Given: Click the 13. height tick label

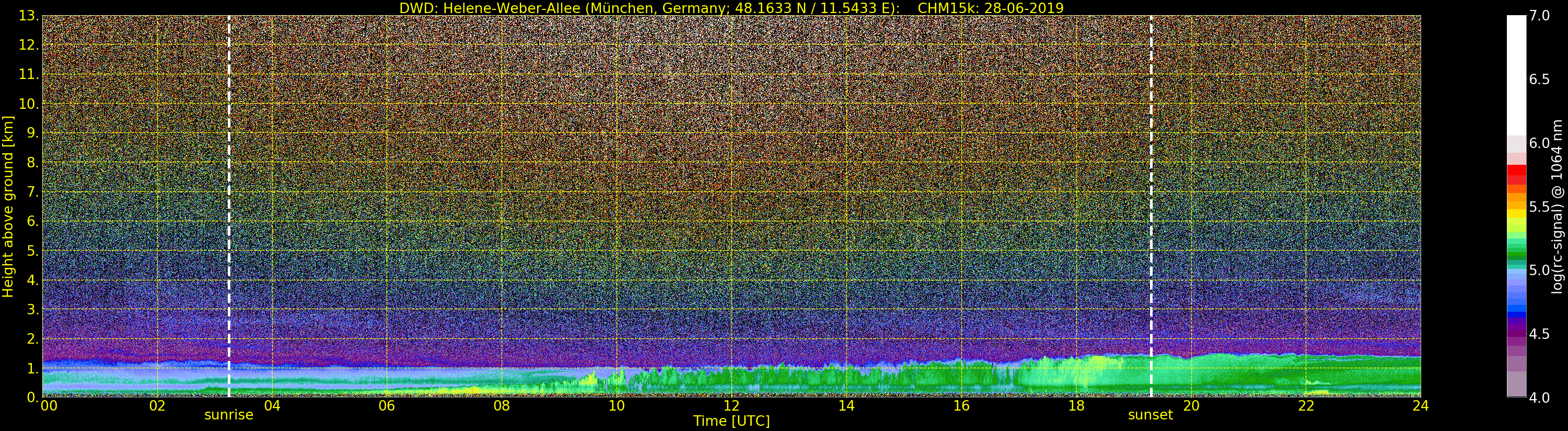Looking at the screenshot, I should (29, 16).
